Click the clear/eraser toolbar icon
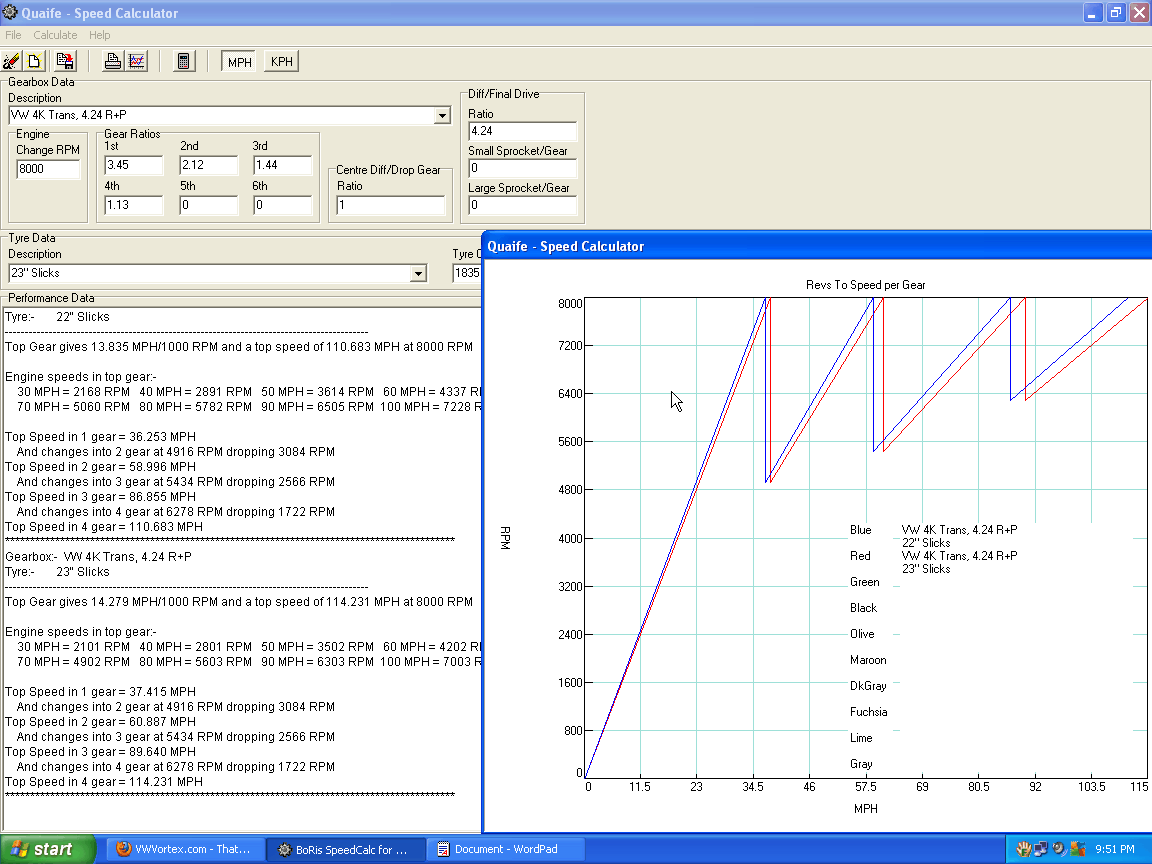The width and height of the screenshot is (1152, 864). 11,61
